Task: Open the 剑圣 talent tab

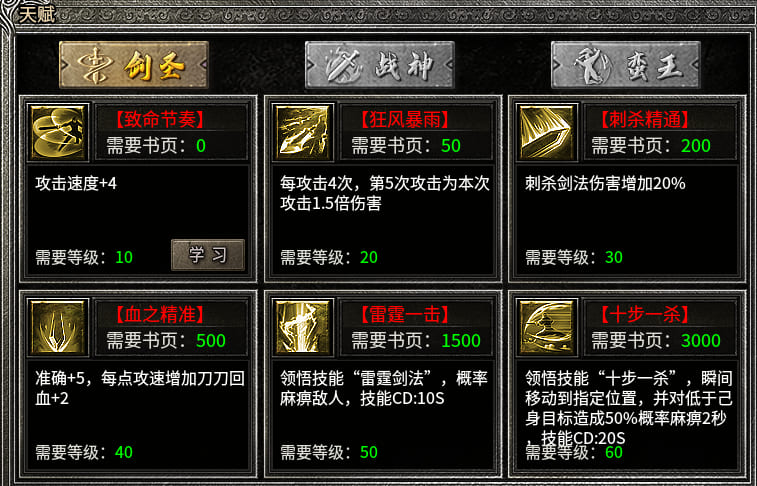Action: click(134, 65)
